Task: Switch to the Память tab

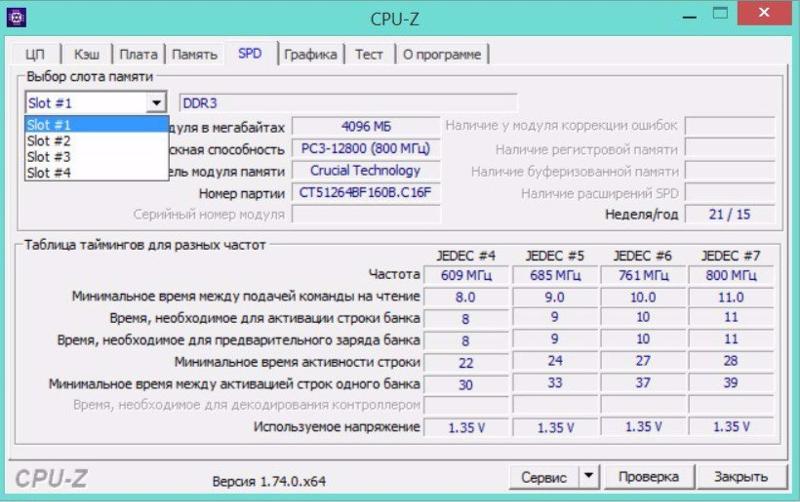Action: [x=194, y=54]
